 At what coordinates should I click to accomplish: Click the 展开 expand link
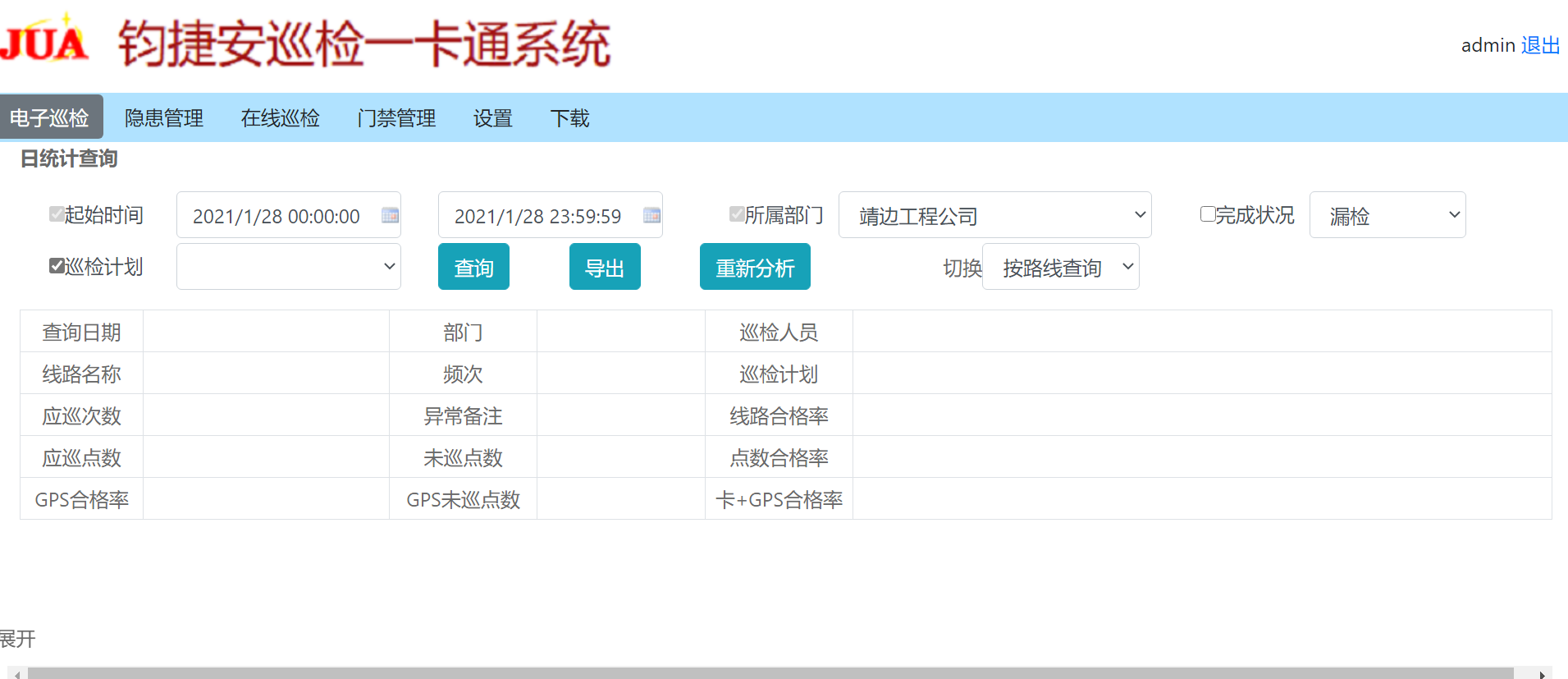pyautogui.click(x=17, y=639)
